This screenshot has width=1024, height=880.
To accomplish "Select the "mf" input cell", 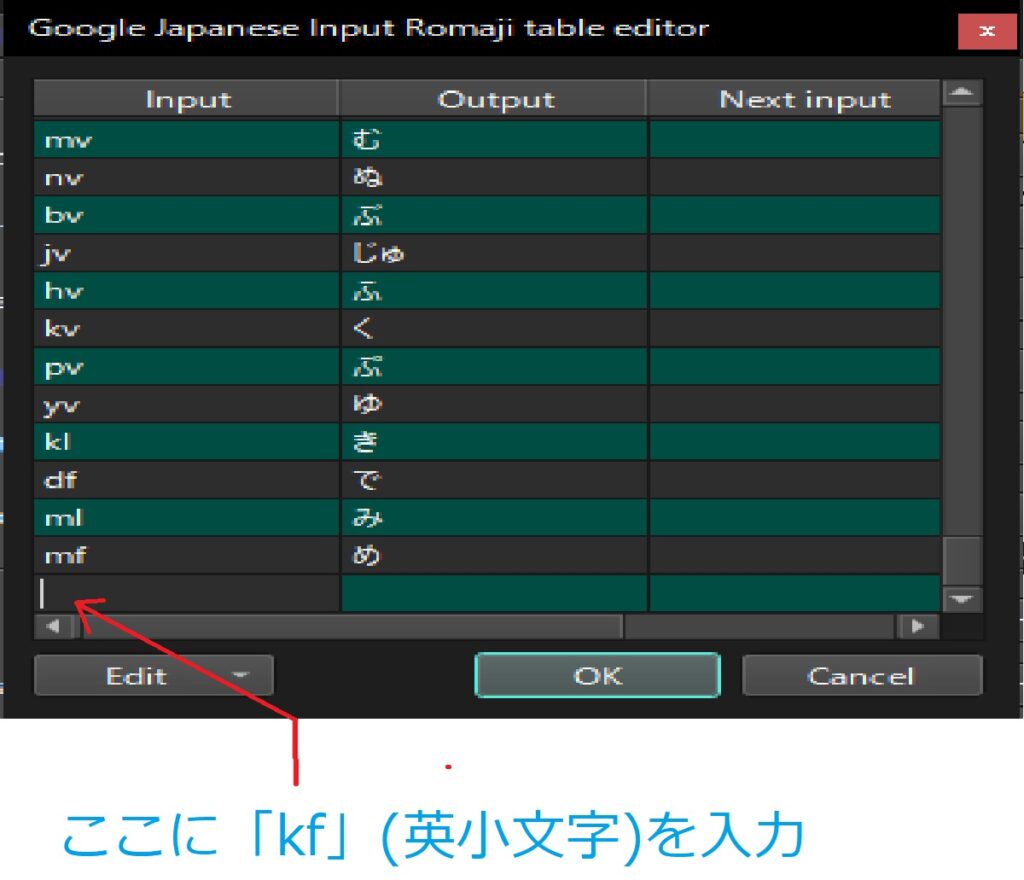I will 187,556.
